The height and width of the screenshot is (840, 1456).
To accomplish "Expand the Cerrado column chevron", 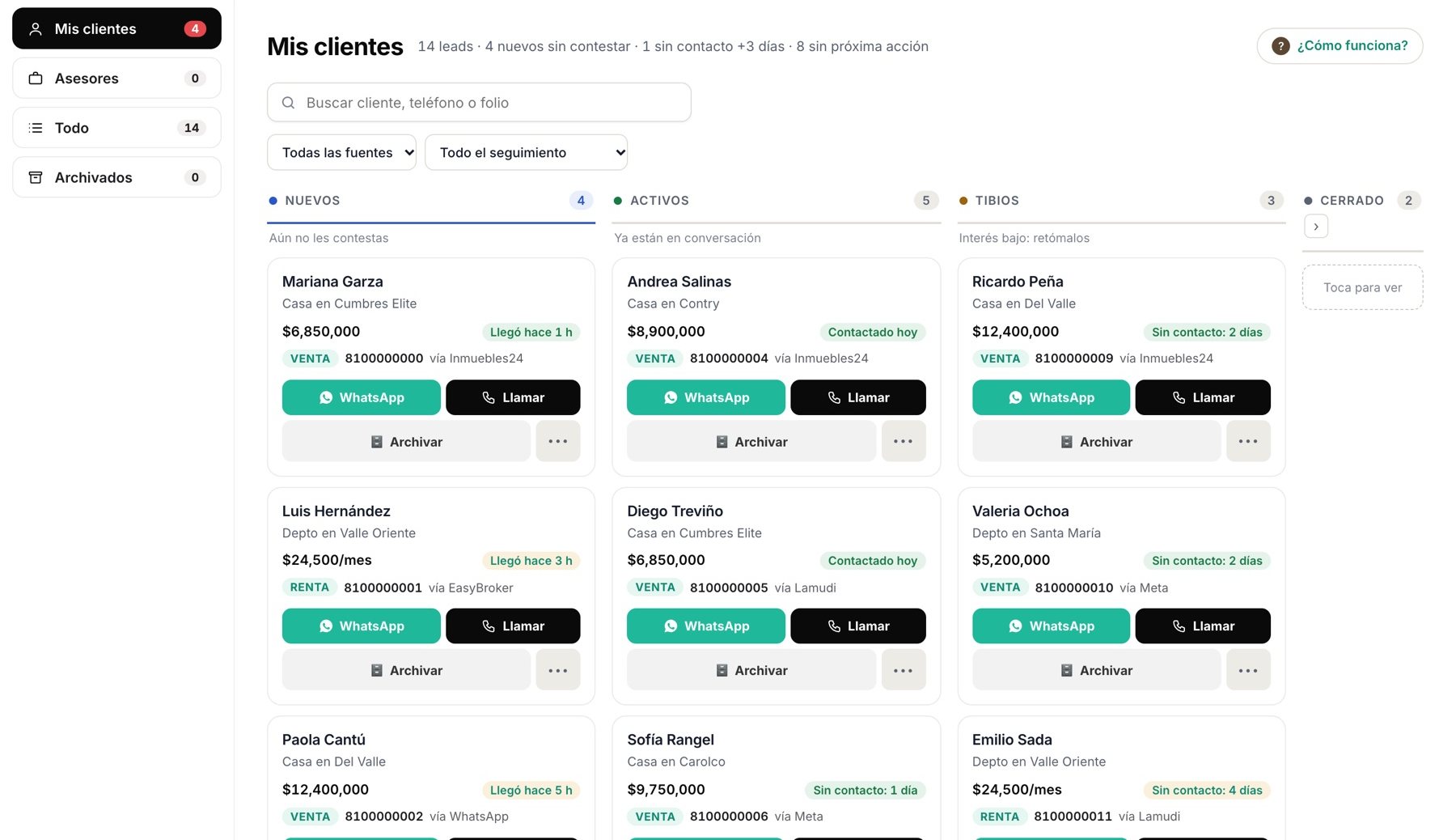I will pos(1316,227).
